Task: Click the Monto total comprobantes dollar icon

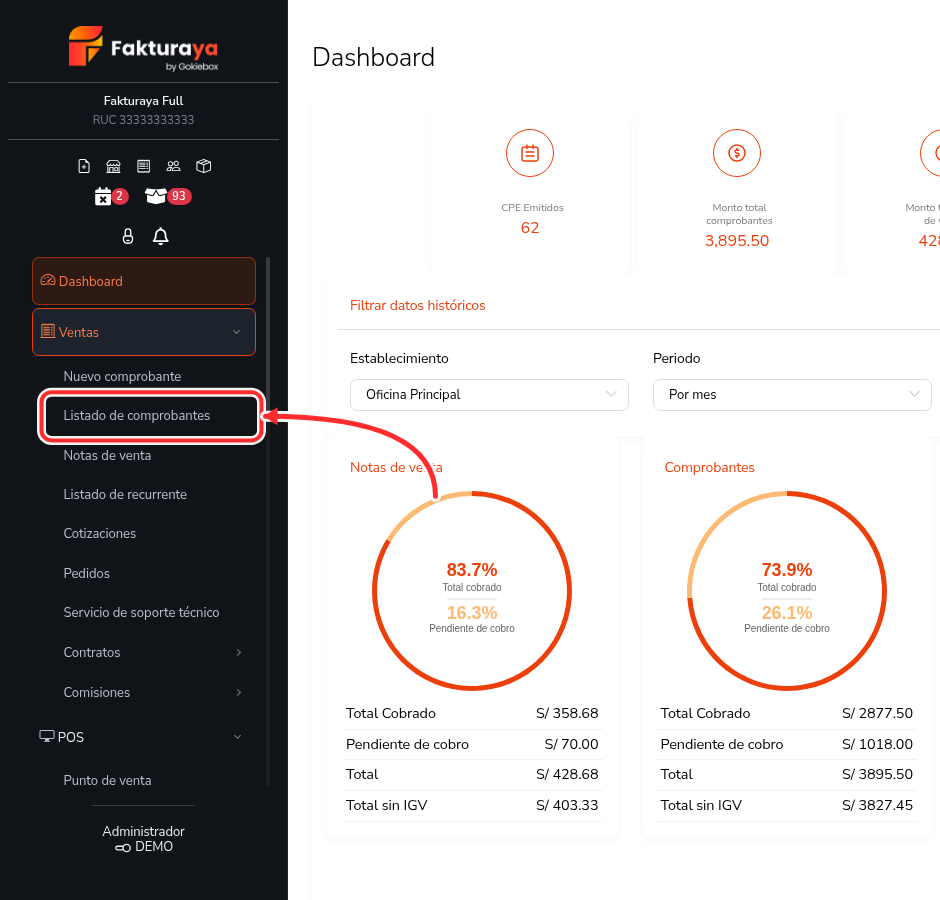Action: coord(737,153)
